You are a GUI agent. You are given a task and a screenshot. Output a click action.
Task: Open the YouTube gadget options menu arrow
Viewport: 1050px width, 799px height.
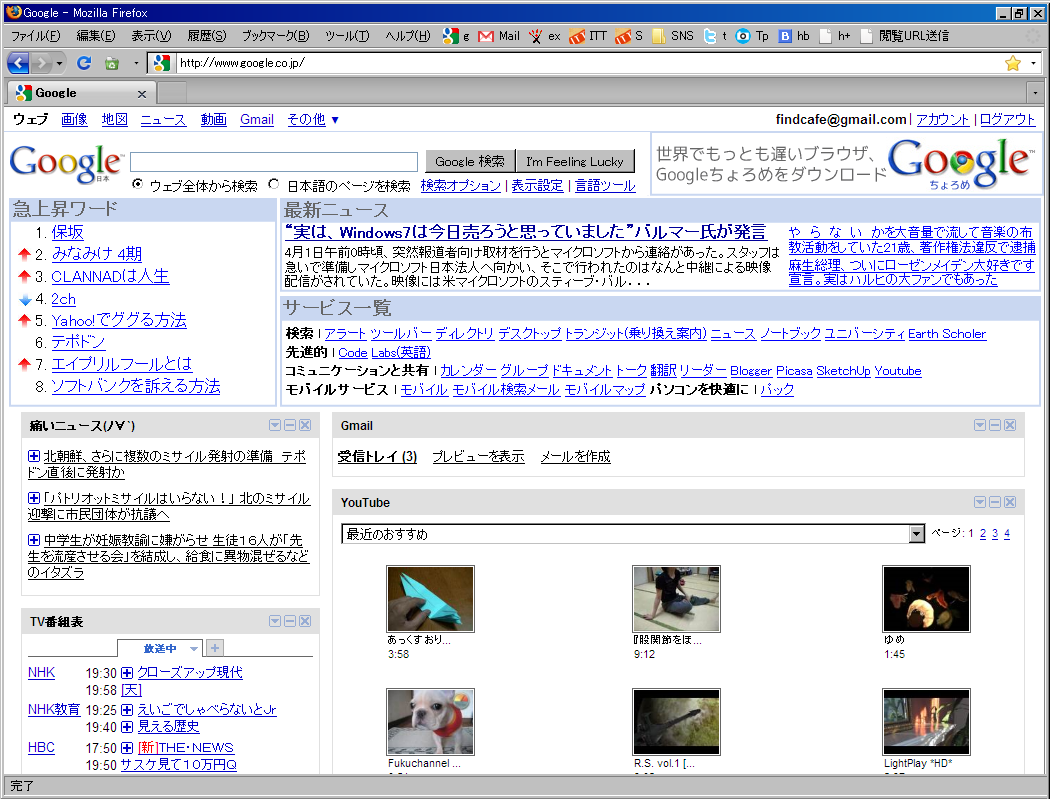pos(980,502)
